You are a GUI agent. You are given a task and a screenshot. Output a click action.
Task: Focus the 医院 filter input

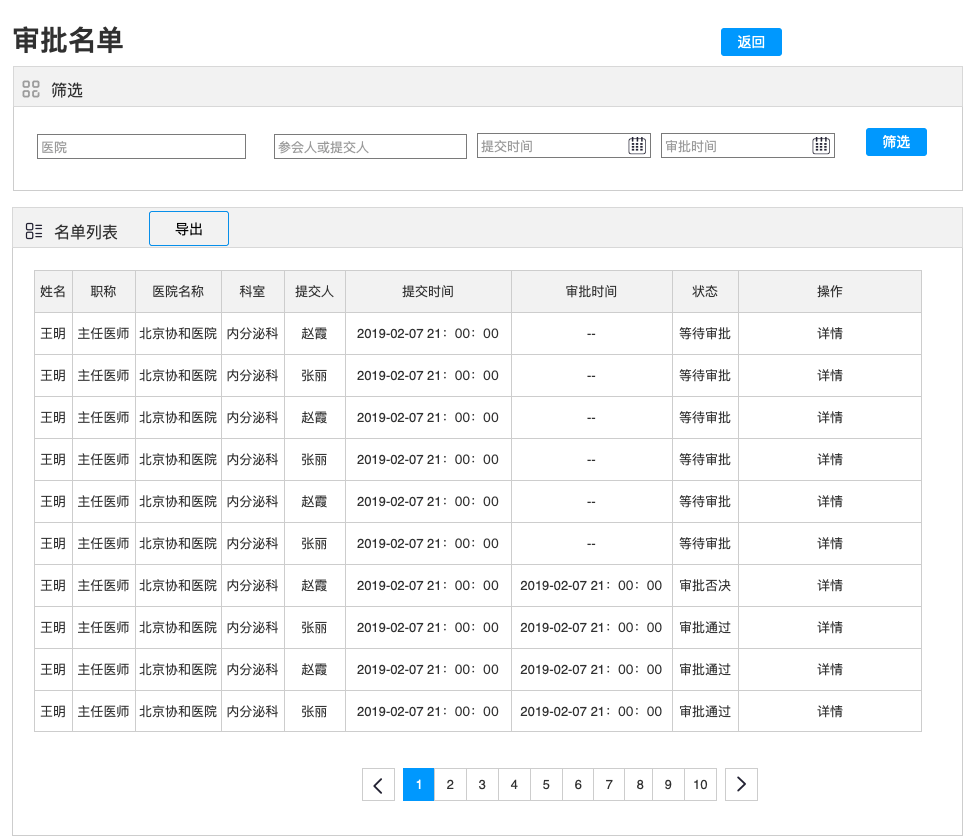(141, 147)
